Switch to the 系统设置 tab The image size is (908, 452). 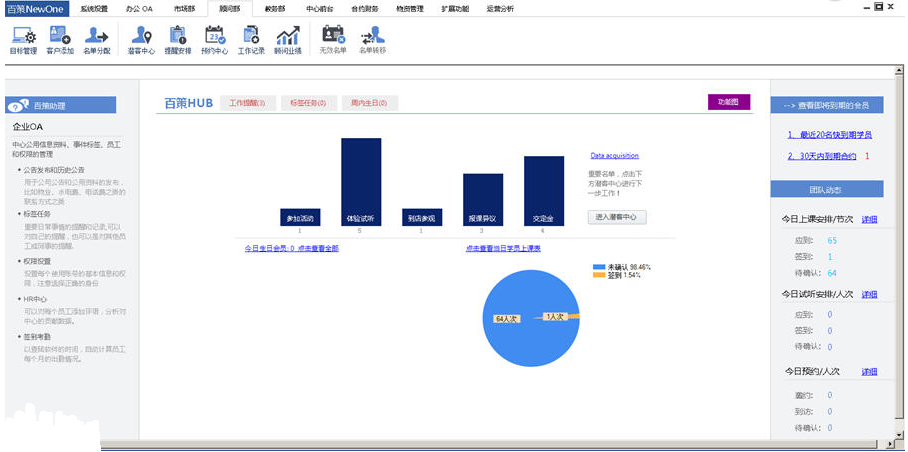click(94, 9)
